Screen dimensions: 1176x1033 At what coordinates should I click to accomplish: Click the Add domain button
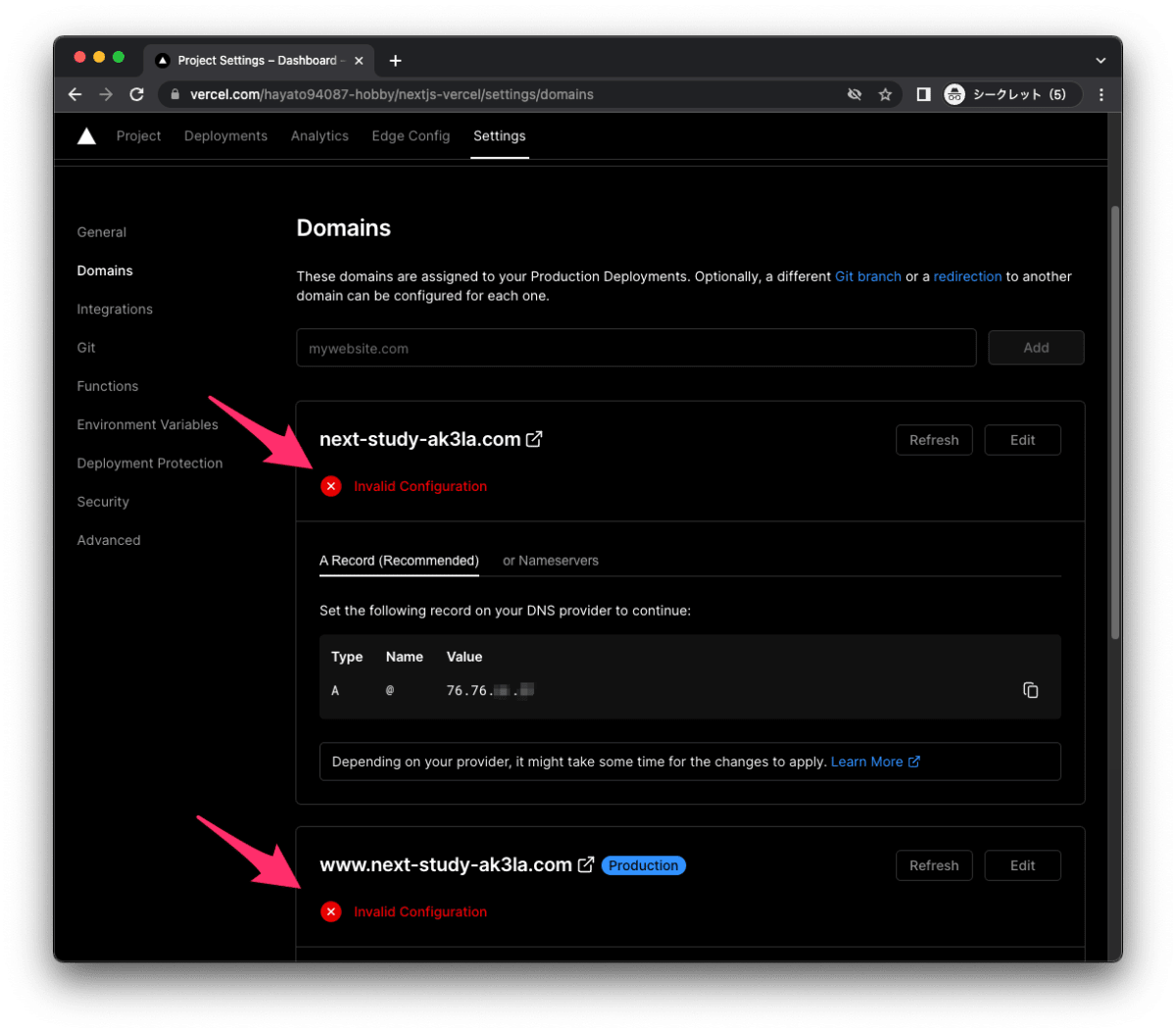tap(1036, 348)
